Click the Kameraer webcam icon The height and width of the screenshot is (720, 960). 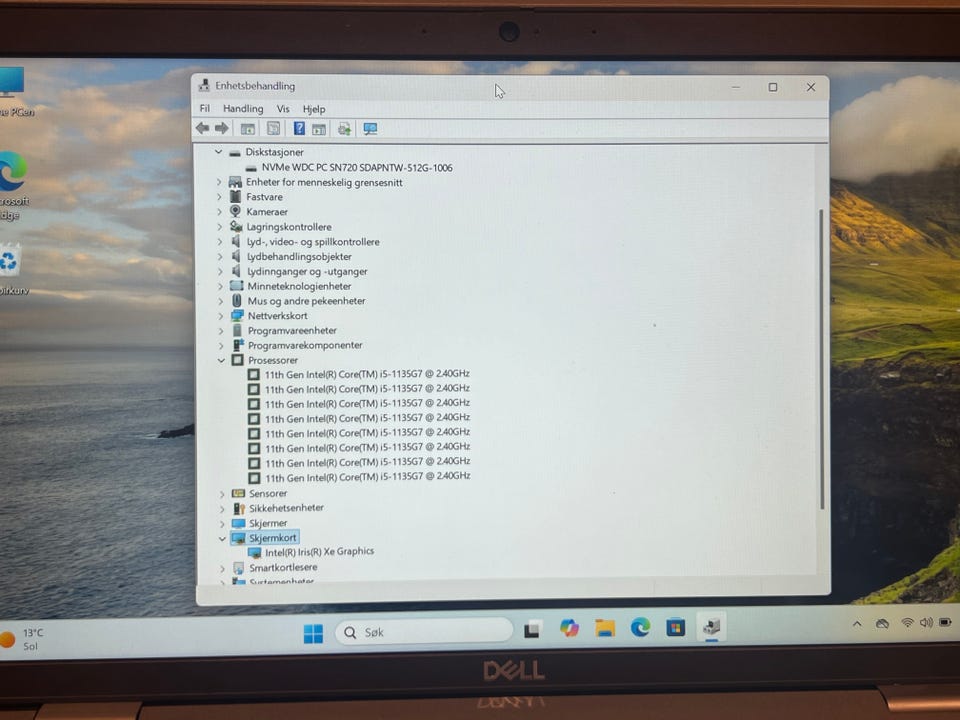235,211
